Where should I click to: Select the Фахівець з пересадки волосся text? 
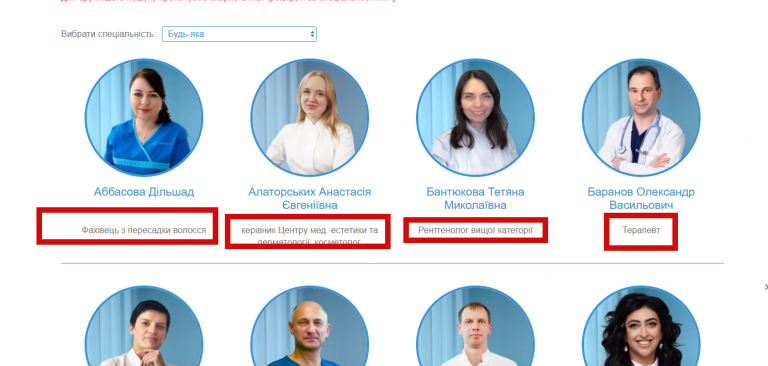[144, 230]
